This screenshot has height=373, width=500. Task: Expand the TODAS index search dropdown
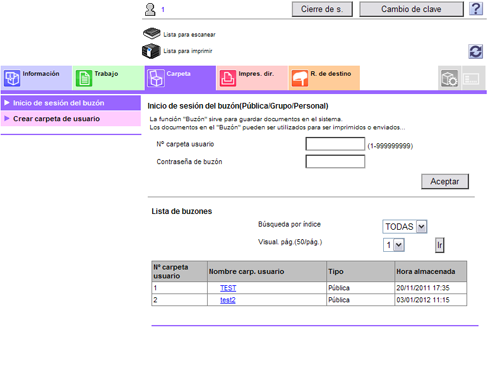pos(405,227)
